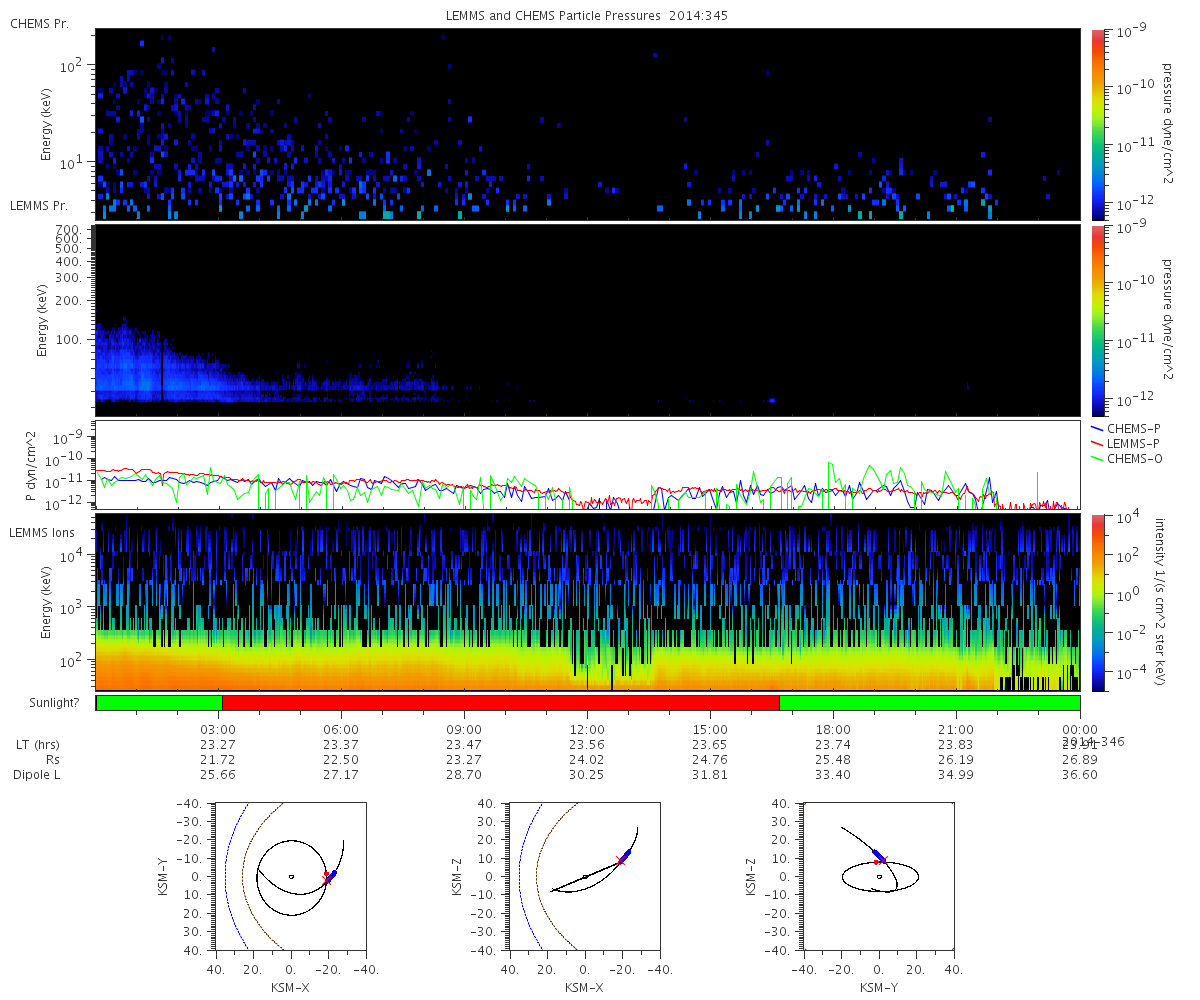Click the red marker in KSM-X/KSM-Z orbit plot
The width and height of the screenshot is (1200, 1000).
[x=621, y=860]
